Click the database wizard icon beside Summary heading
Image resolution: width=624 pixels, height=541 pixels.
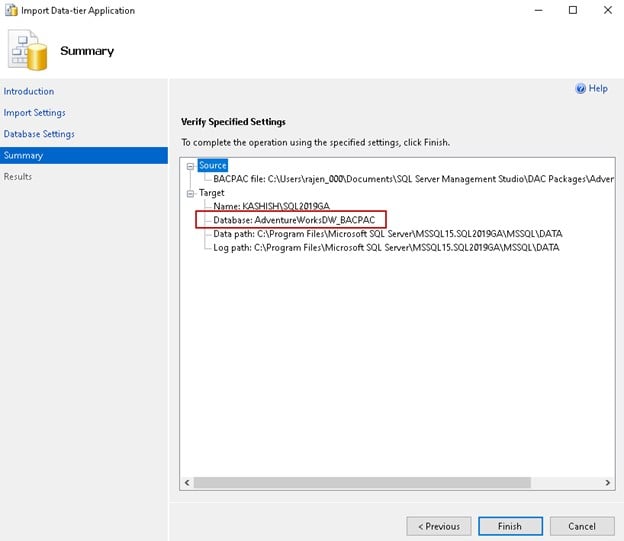click(29, 51)
